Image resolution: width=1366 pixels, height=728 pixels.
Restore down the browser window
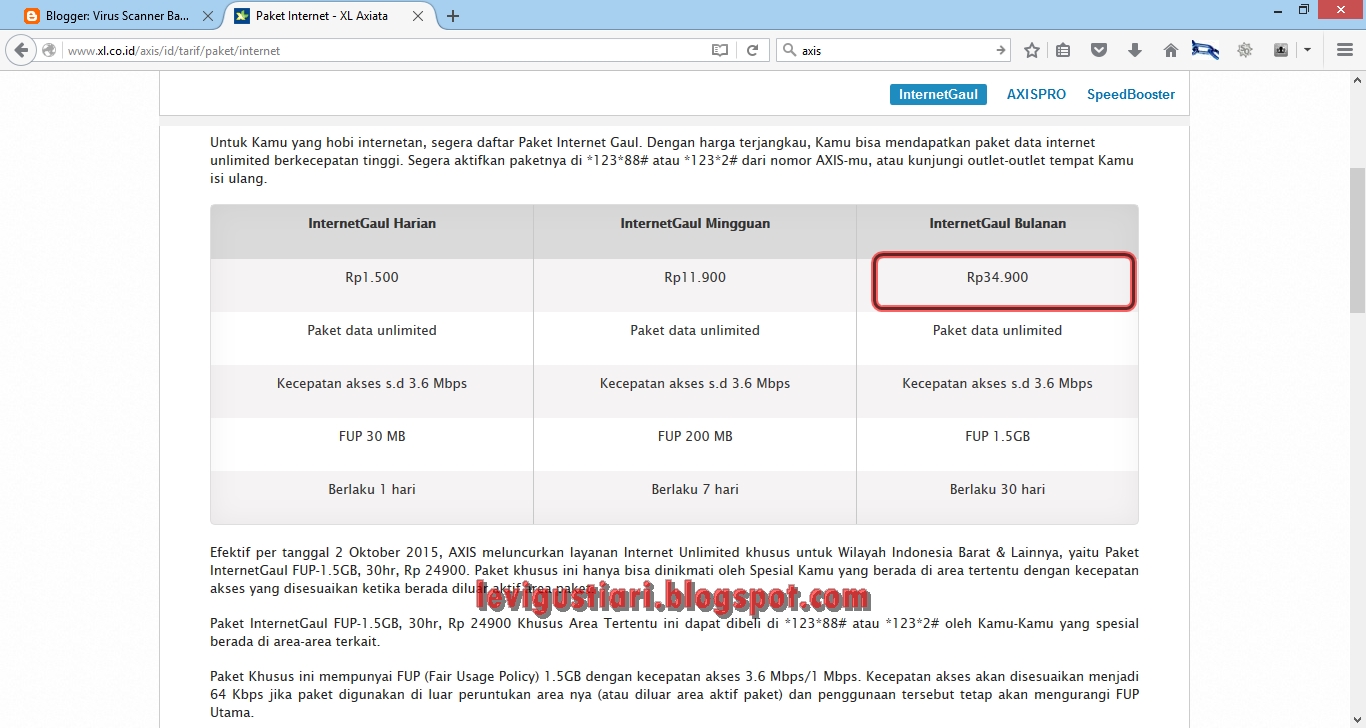point(1304,9)
